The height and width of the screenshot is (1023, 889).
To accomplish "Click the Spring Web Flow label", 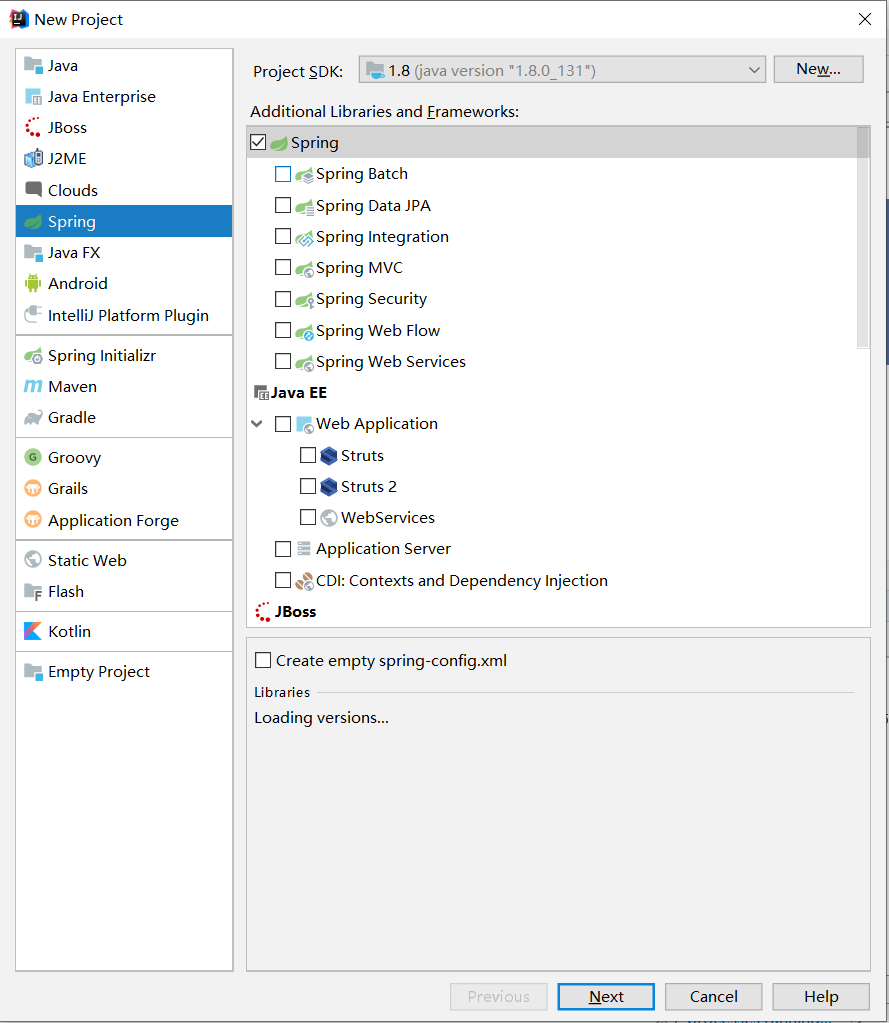I will point(378,331).
